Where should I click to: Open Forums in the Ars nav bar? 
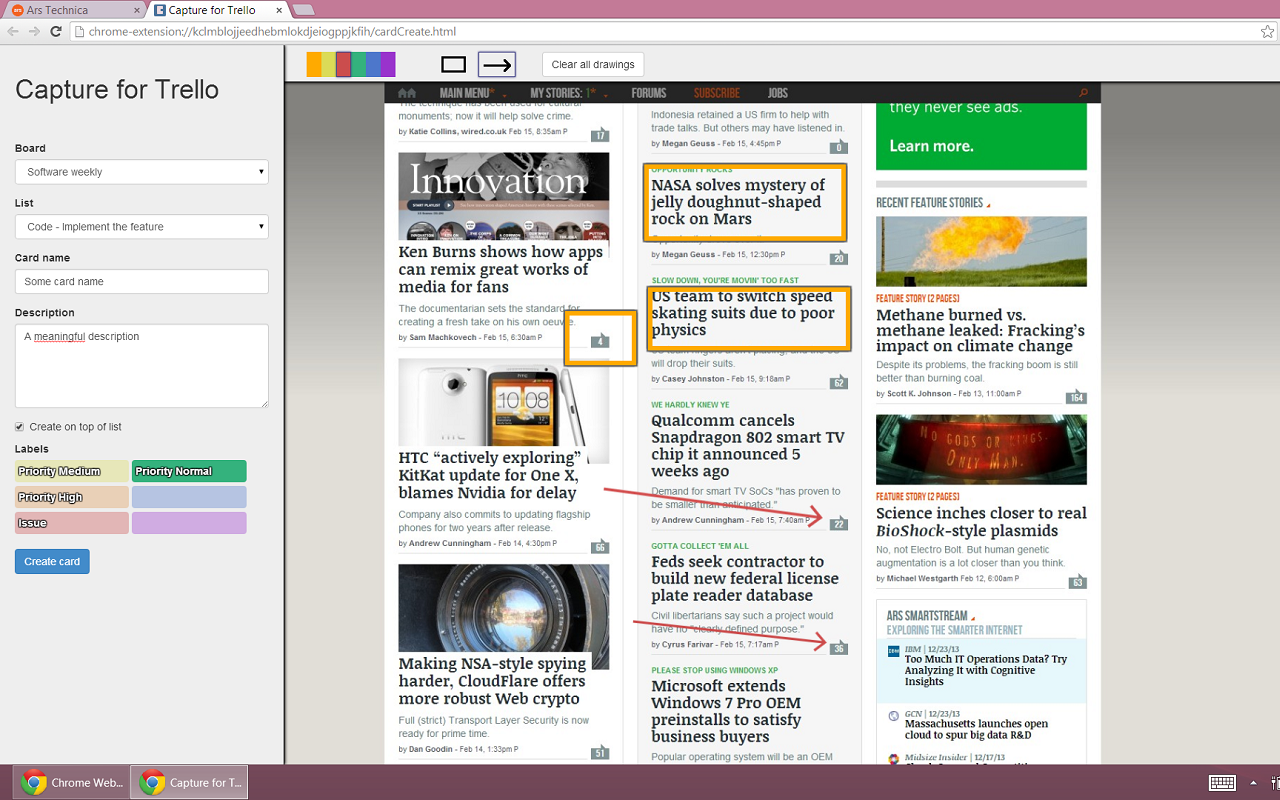pos(649,93)
